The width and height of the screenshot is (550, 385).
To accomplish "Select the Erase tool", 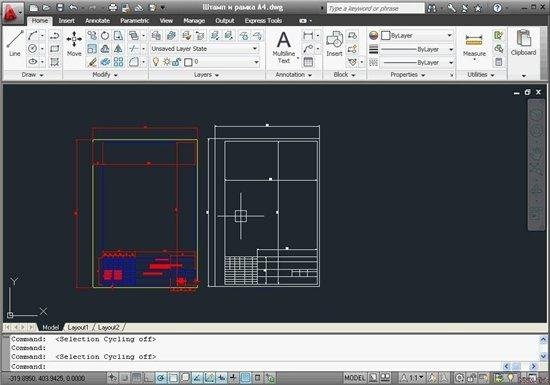I will 92,62.
